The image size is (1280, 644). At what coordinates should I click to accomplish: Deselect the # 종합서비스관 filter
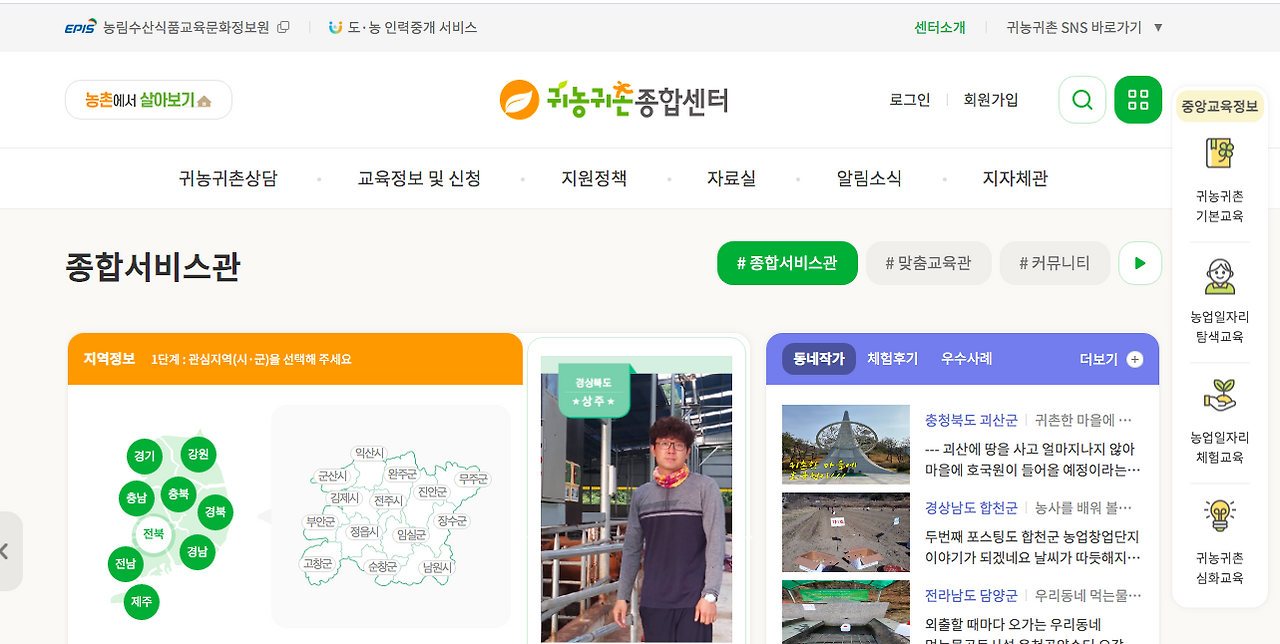click(x=787, y=263)
